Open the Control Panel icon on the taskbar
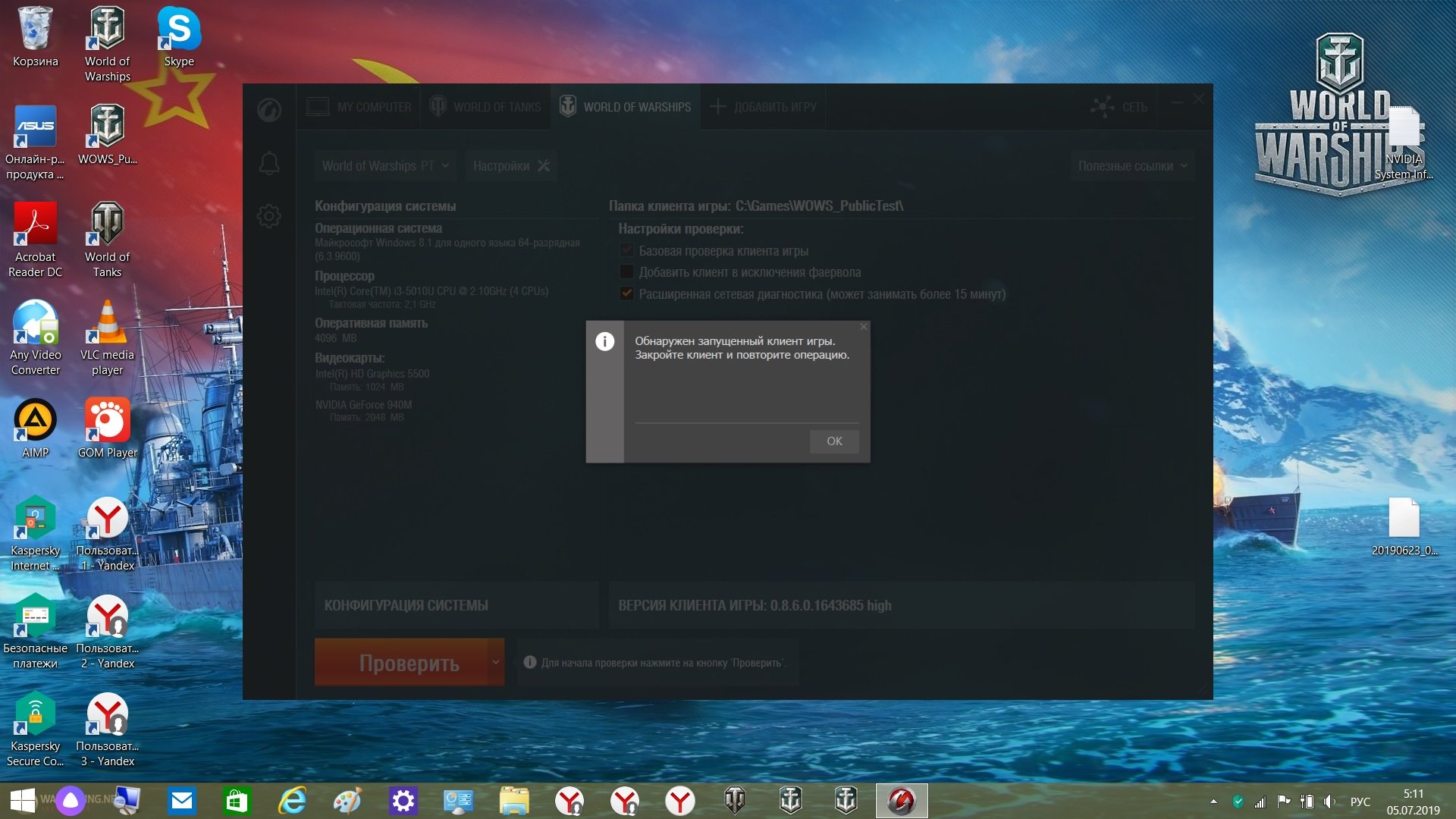1456x819 pixels. click(x=459, y=801)
